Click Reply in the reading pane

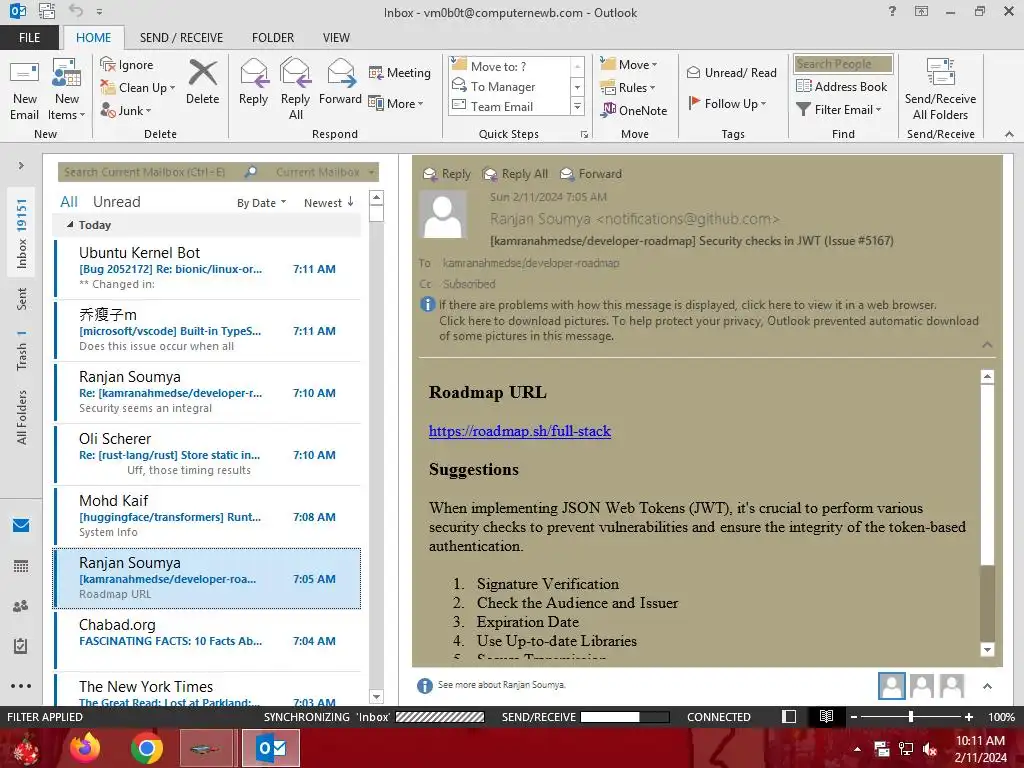pos(447,174)
